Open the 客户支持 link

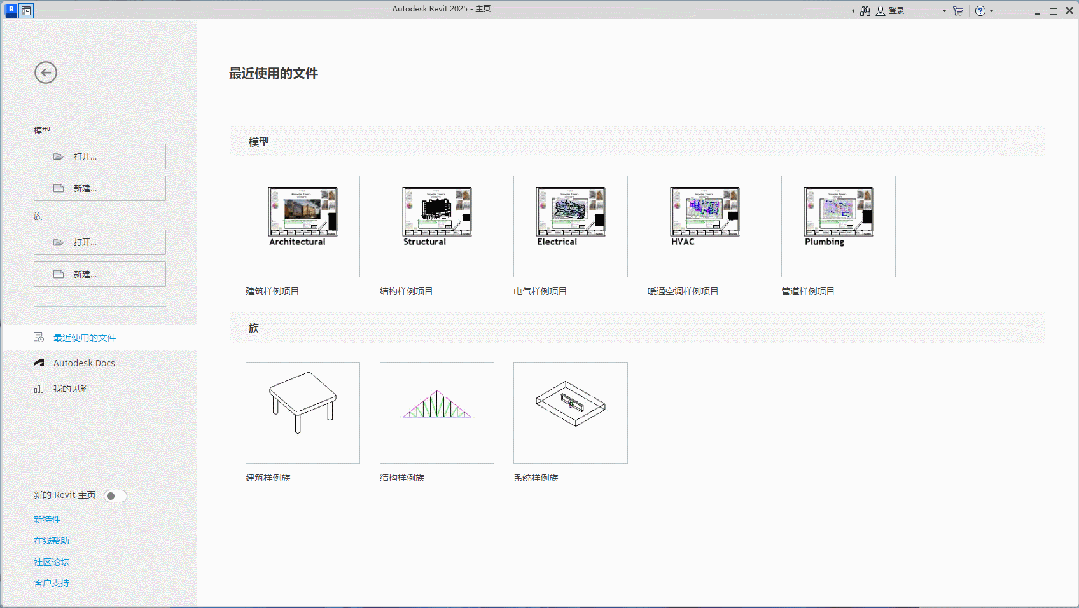click(52, 583)
